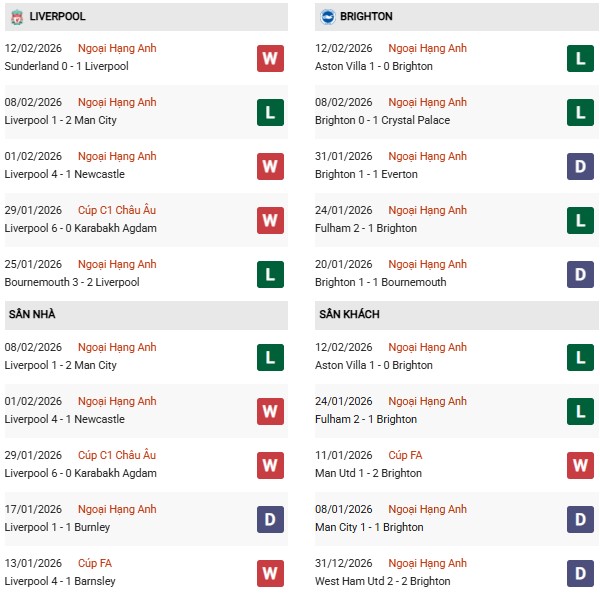Click D badge for Liverpool 1 - 1 Burnley

click(270, 519)
